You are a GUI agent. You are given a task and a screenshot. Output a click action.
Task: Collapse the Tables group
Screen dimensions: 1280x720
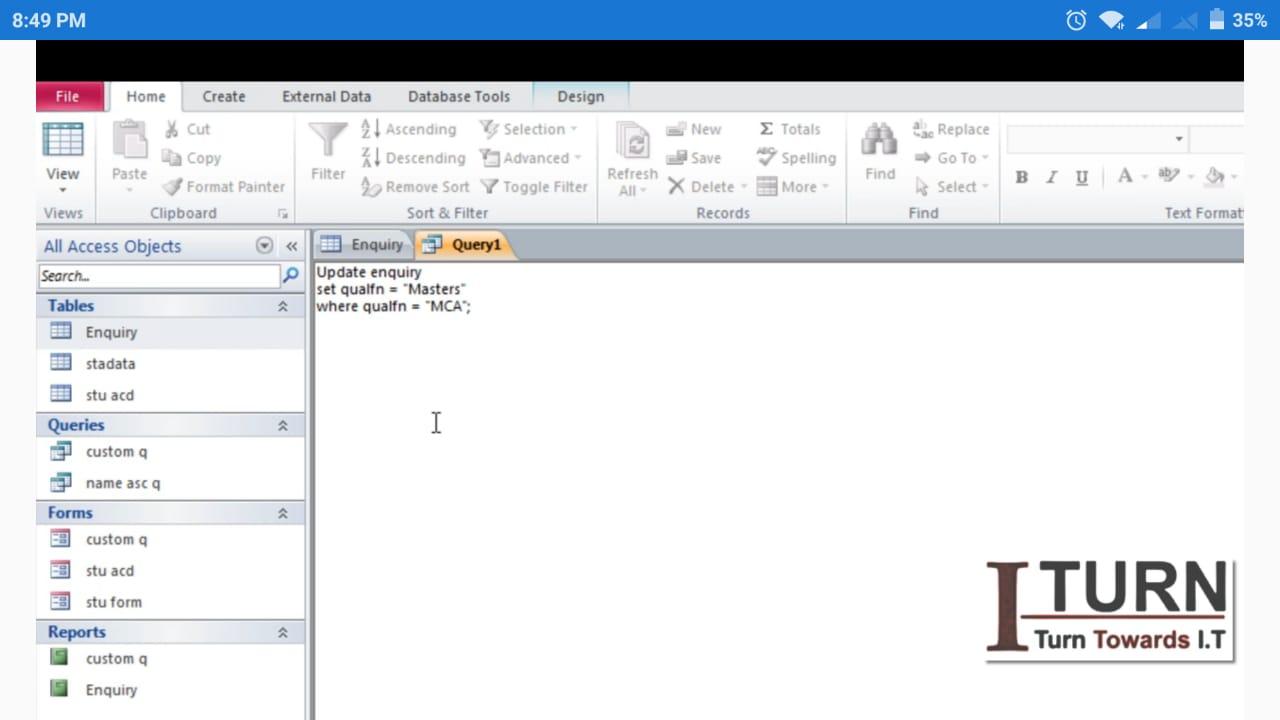click(x=283, y=306)
